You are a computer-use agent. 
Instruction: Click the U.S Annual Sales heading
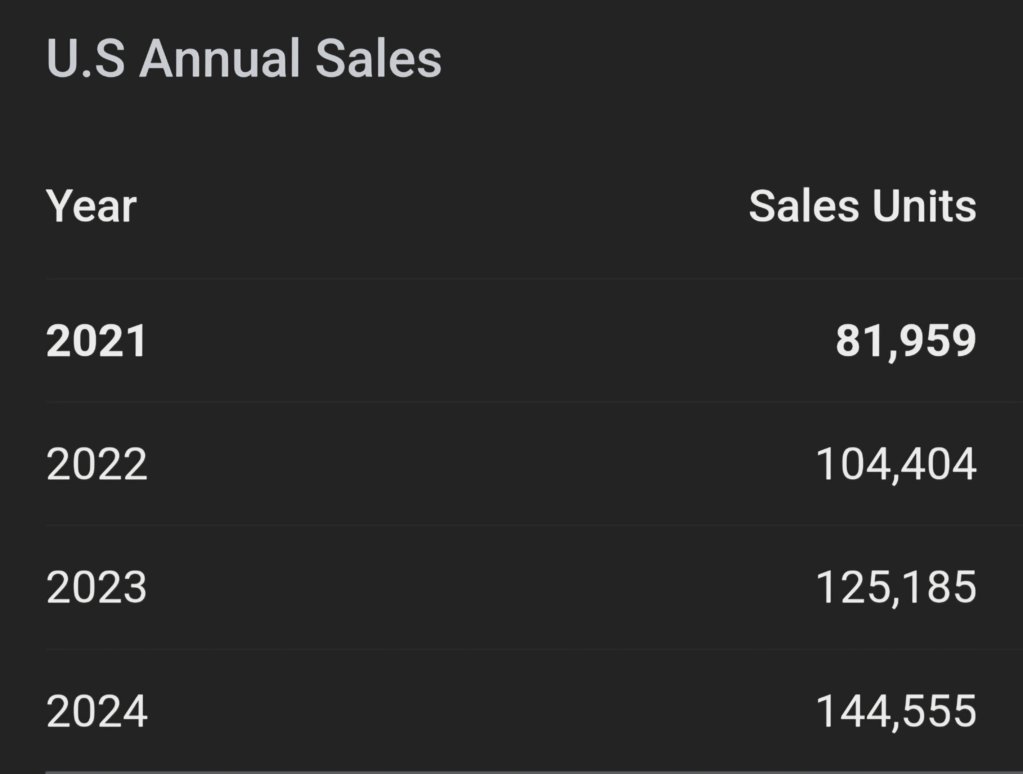[244, 58]
